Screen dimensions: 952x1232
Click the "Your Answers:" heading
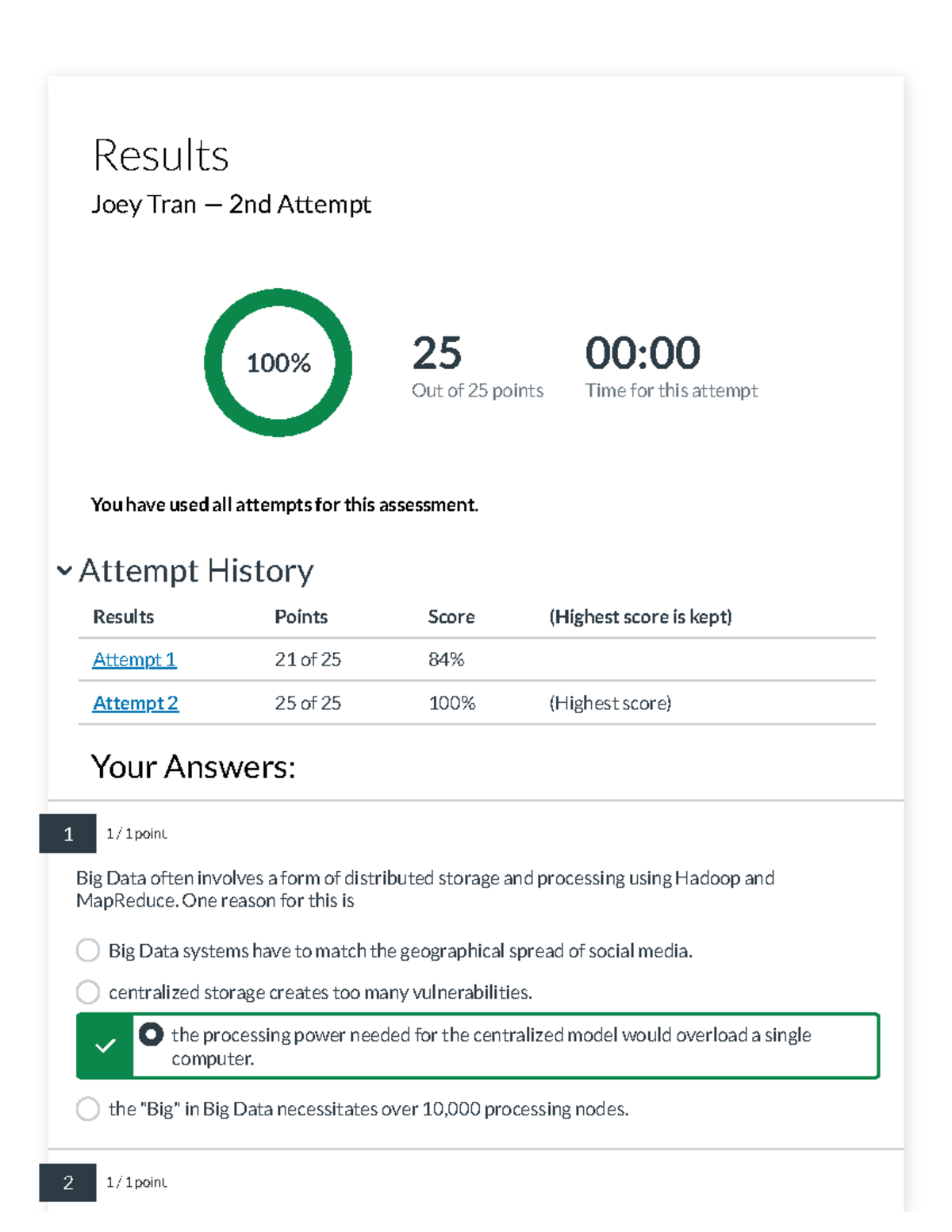click(193, 767)
